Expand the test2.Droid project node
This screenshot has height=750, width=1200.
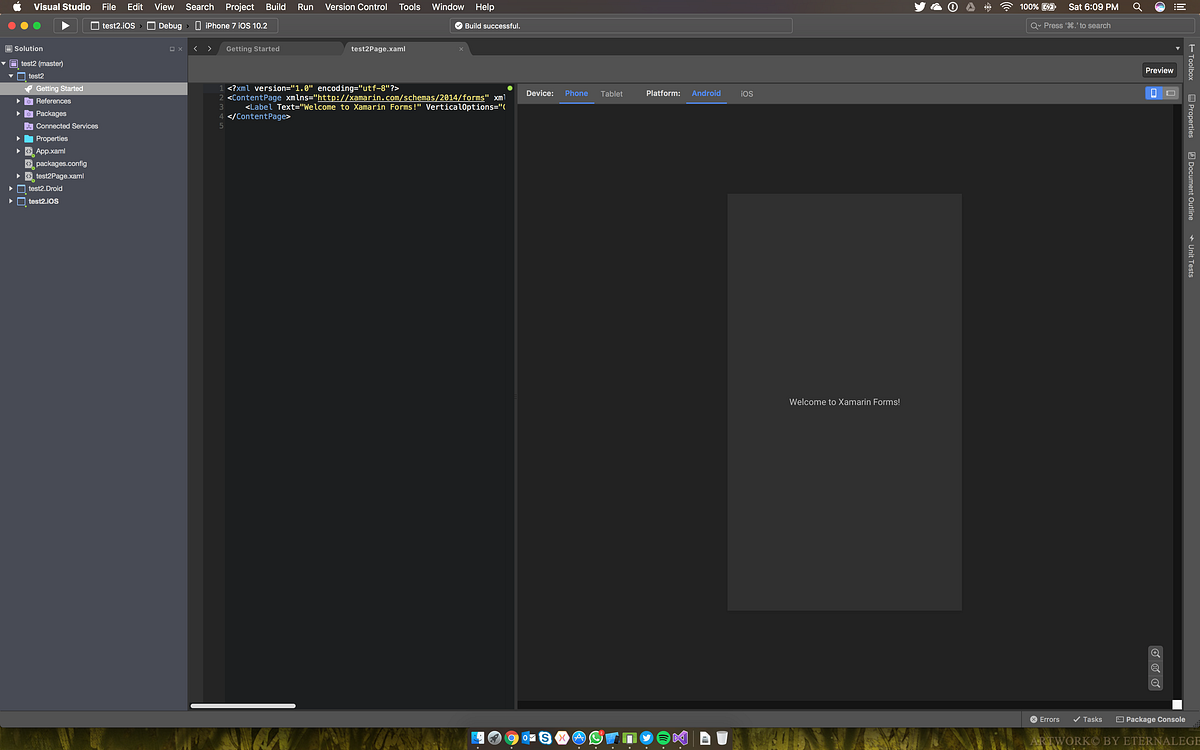[10, 188]
